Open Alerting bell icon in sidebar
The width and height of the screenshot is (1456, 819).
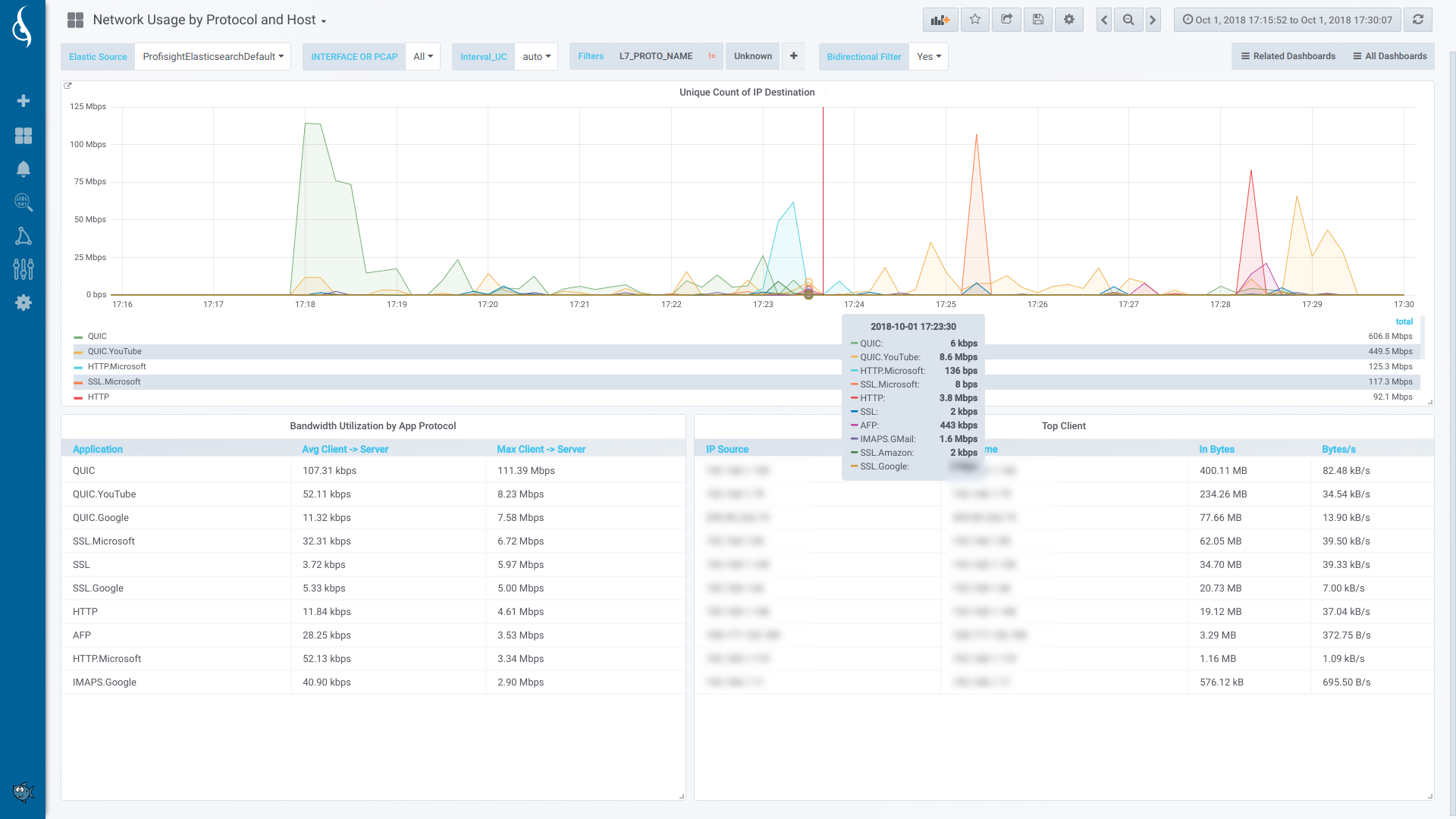24,169
